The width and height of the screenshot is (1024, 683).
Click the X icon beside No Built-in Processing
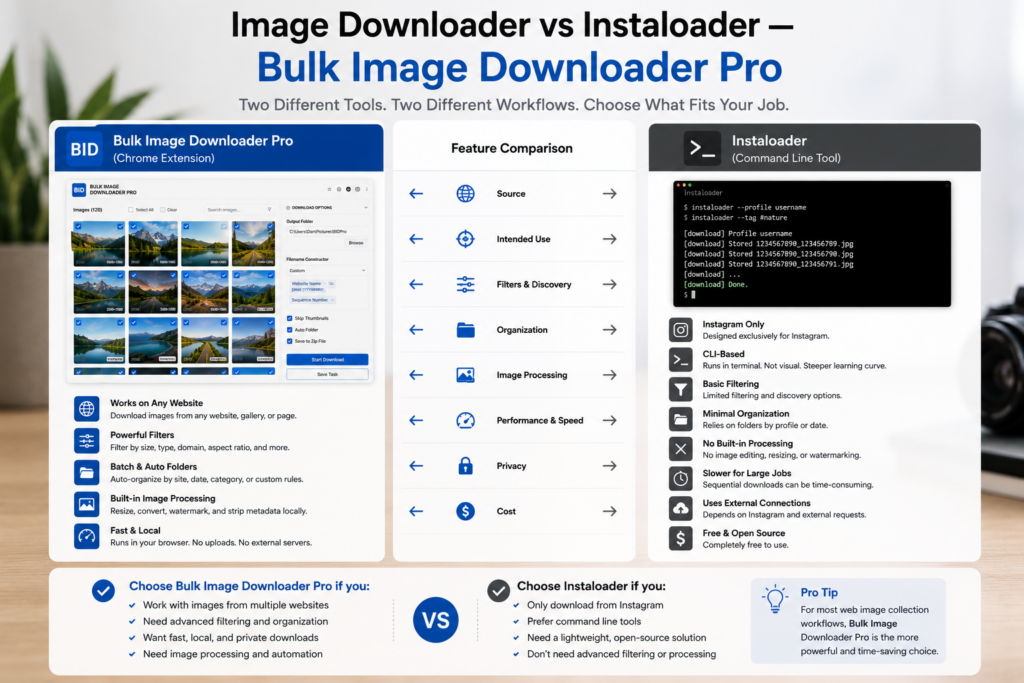click(x=680, y=449)
